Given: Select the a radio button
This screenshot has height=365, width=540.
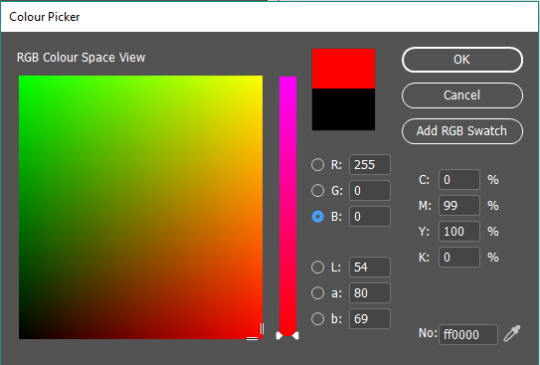Looking at the screenshot, I should pyautogui.click(x=318, y=293).
